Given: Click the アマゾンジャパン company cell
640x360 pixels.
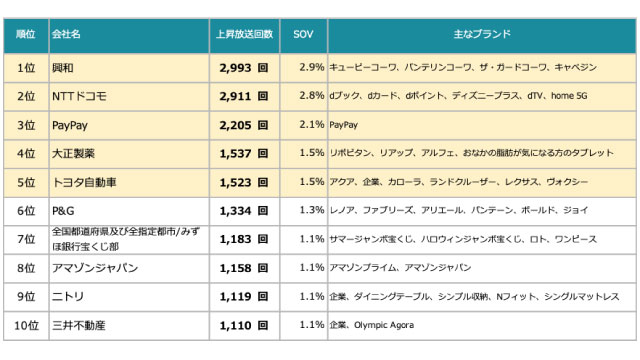Looking at the screenshot, I should (x=129, y=268).
